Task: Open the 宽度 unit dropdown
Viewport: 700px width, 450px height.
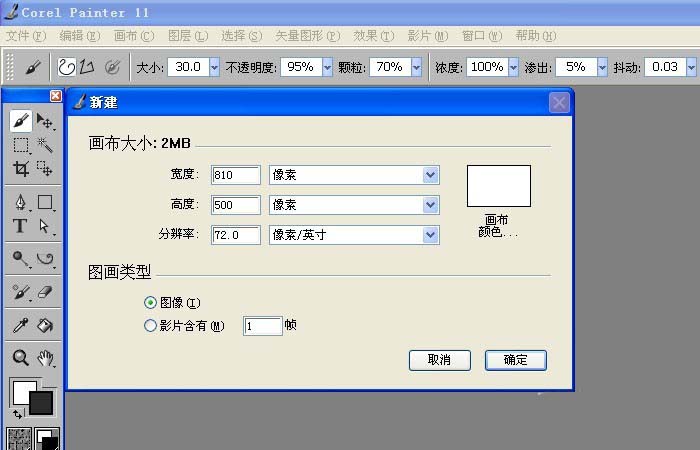Action: (x=430, y=175)
